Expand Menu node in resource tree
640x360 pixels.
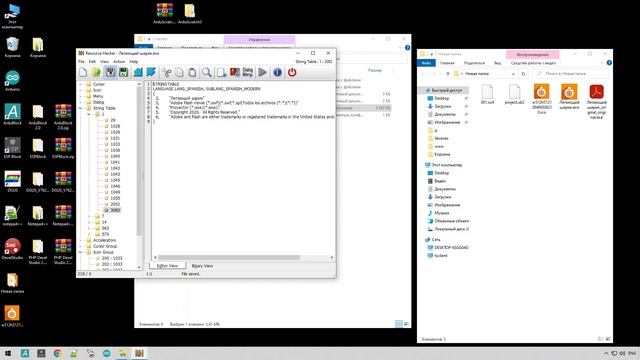[81, 96]
